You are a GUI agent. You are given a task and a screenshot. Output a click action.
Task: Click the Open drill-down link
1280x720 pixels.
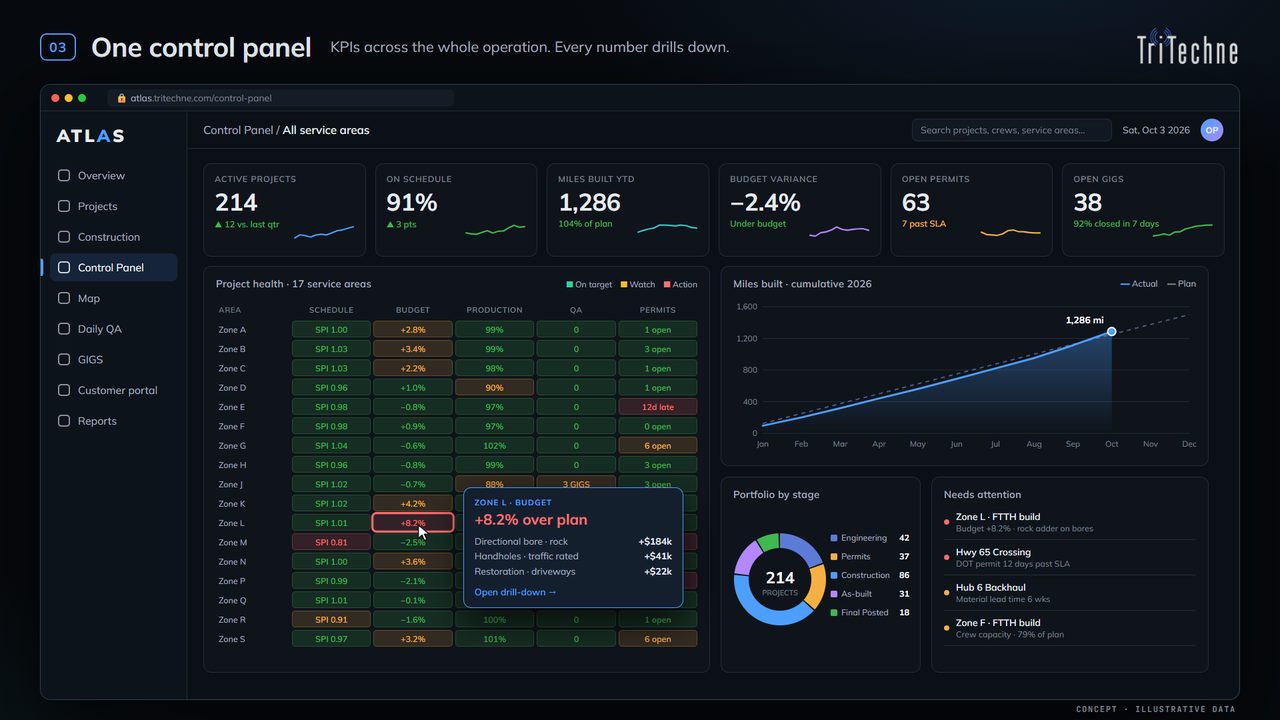[x=515, y=592]
